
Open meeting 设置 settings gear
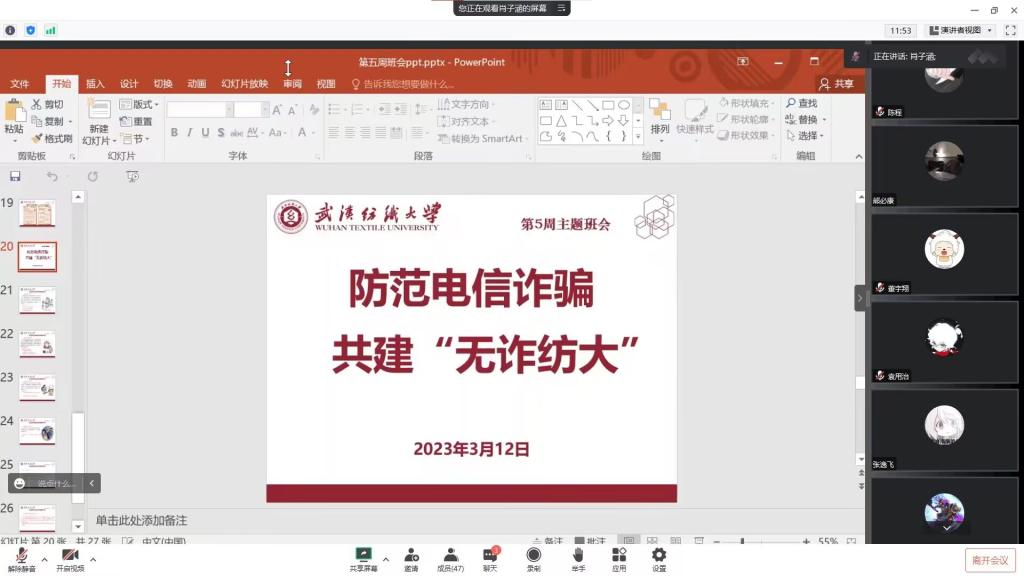[x=659, y=559]
